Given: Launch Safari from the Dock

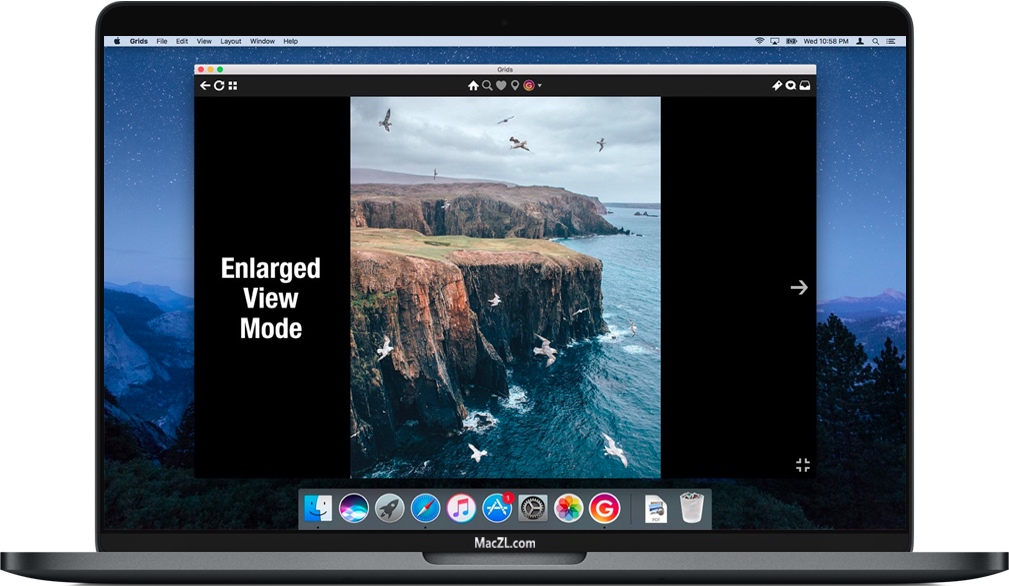Looking at the screenshot, I should click(425, 508).
